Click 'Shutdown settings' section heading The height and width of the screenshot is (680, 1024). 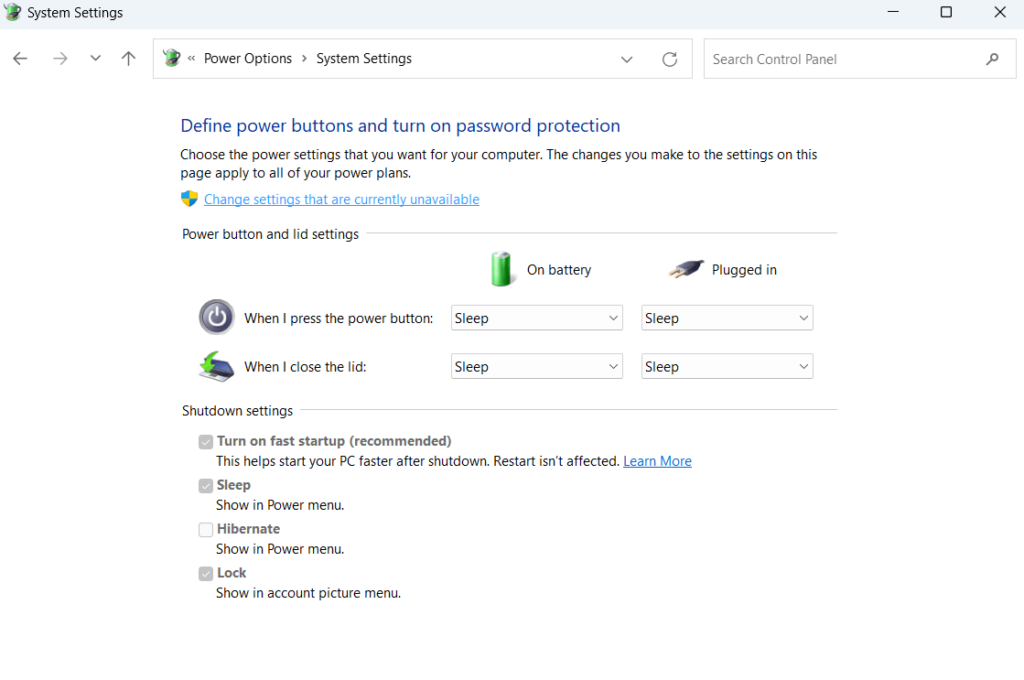pyautogui.click(x=237, y=411)
